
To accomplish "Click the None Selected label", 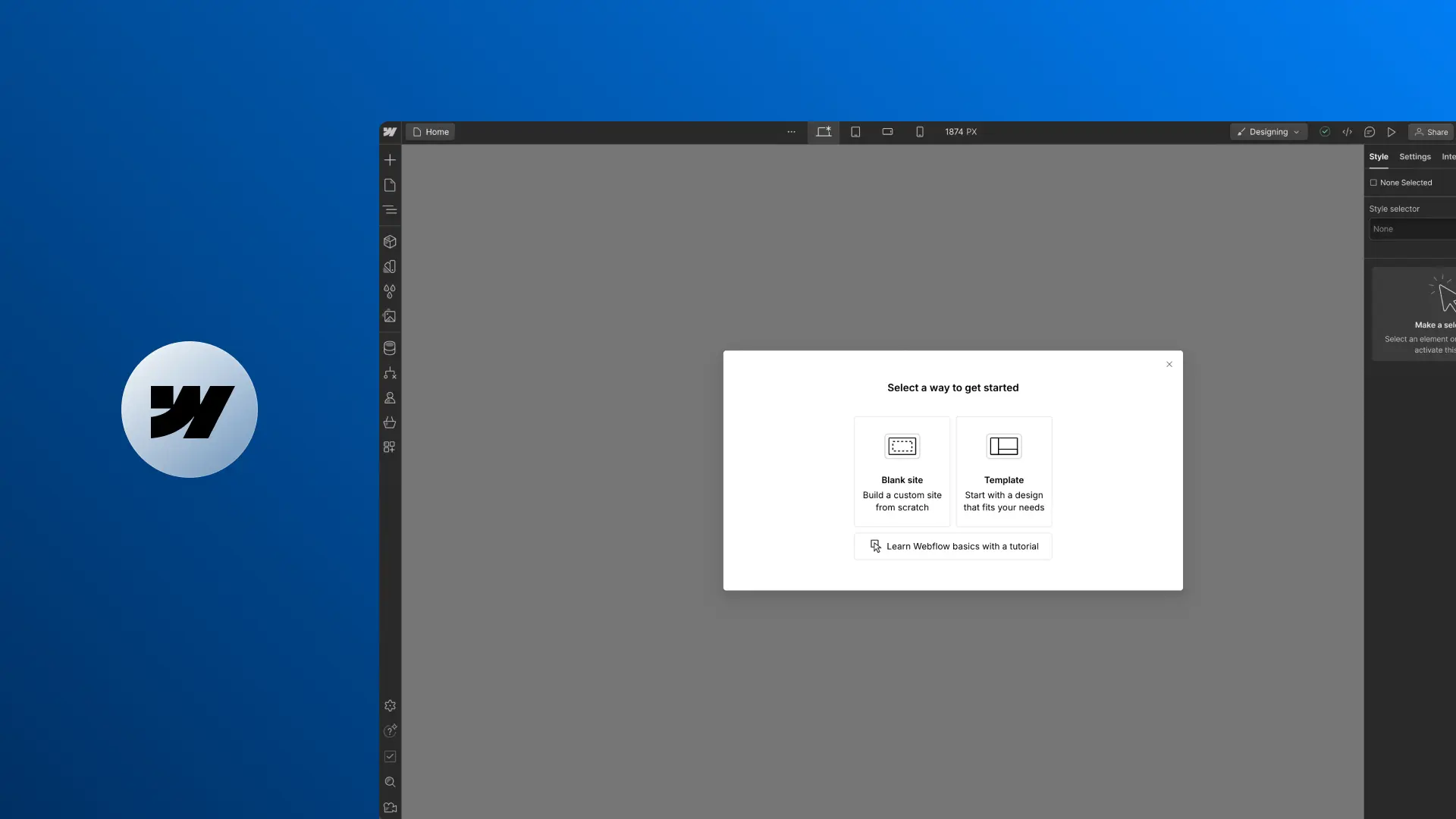I will (x=1406, y=183).
